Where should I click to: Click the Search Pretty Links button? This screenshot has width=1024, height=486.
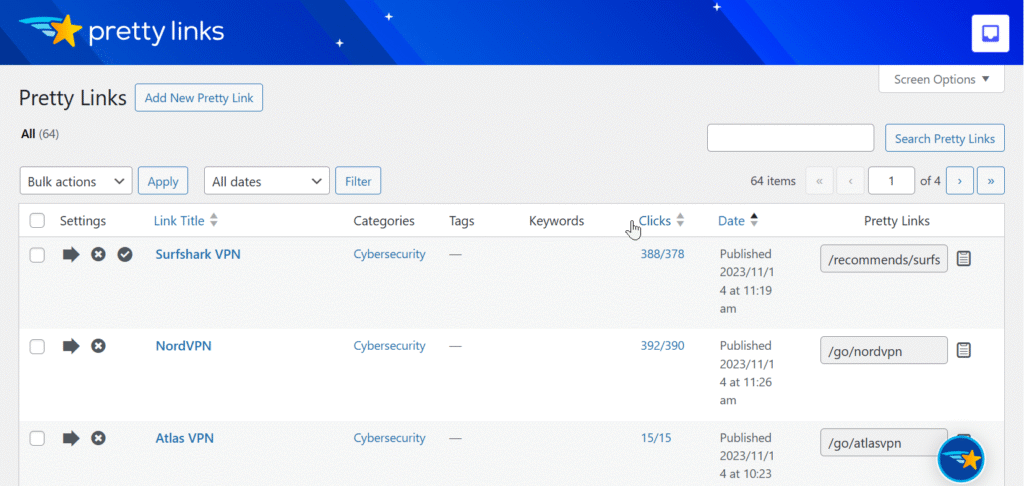click(x=944, y=138)
